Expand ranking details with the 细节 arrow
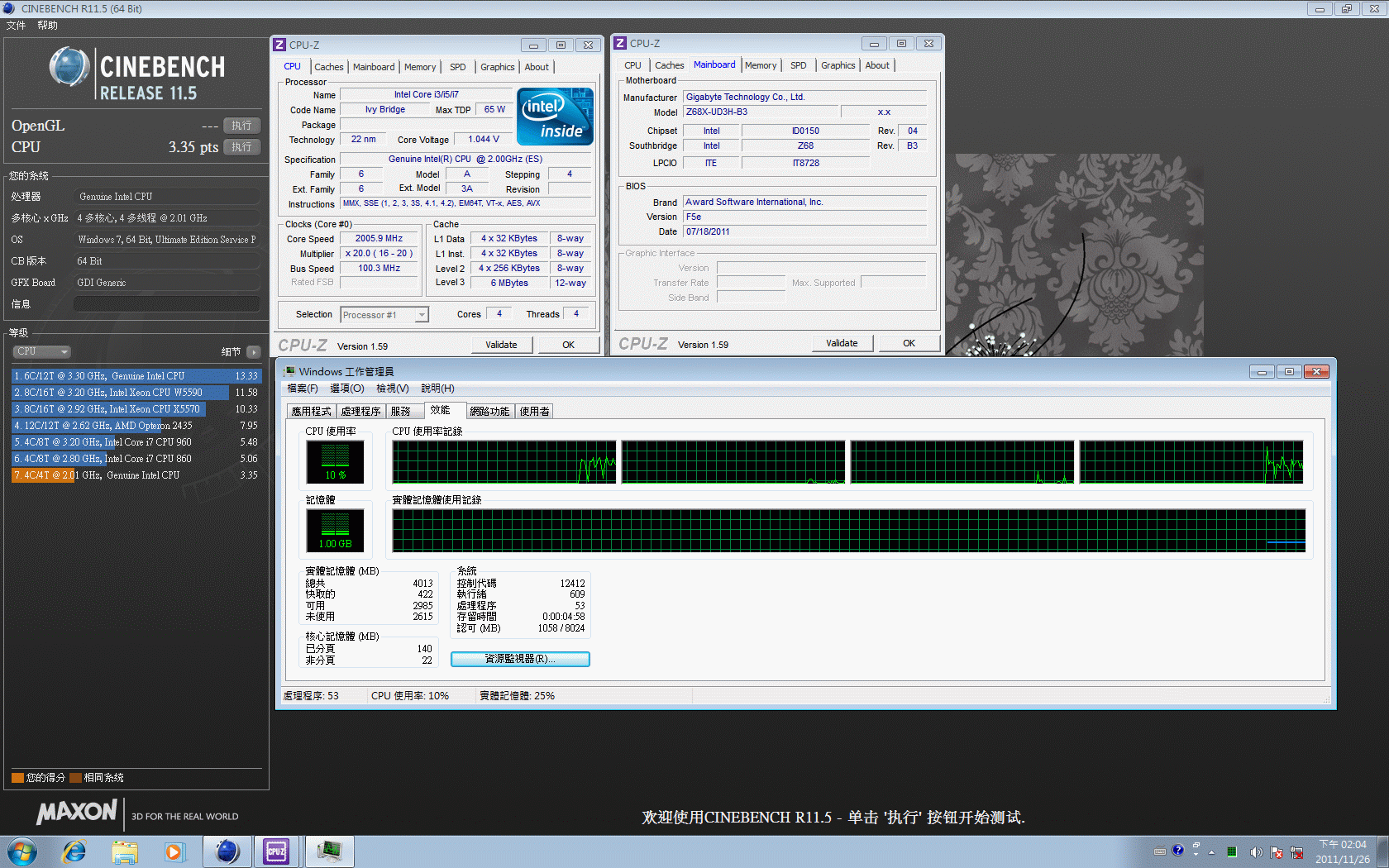Viewport: 1389px width, 868px height. pos(253,352)
